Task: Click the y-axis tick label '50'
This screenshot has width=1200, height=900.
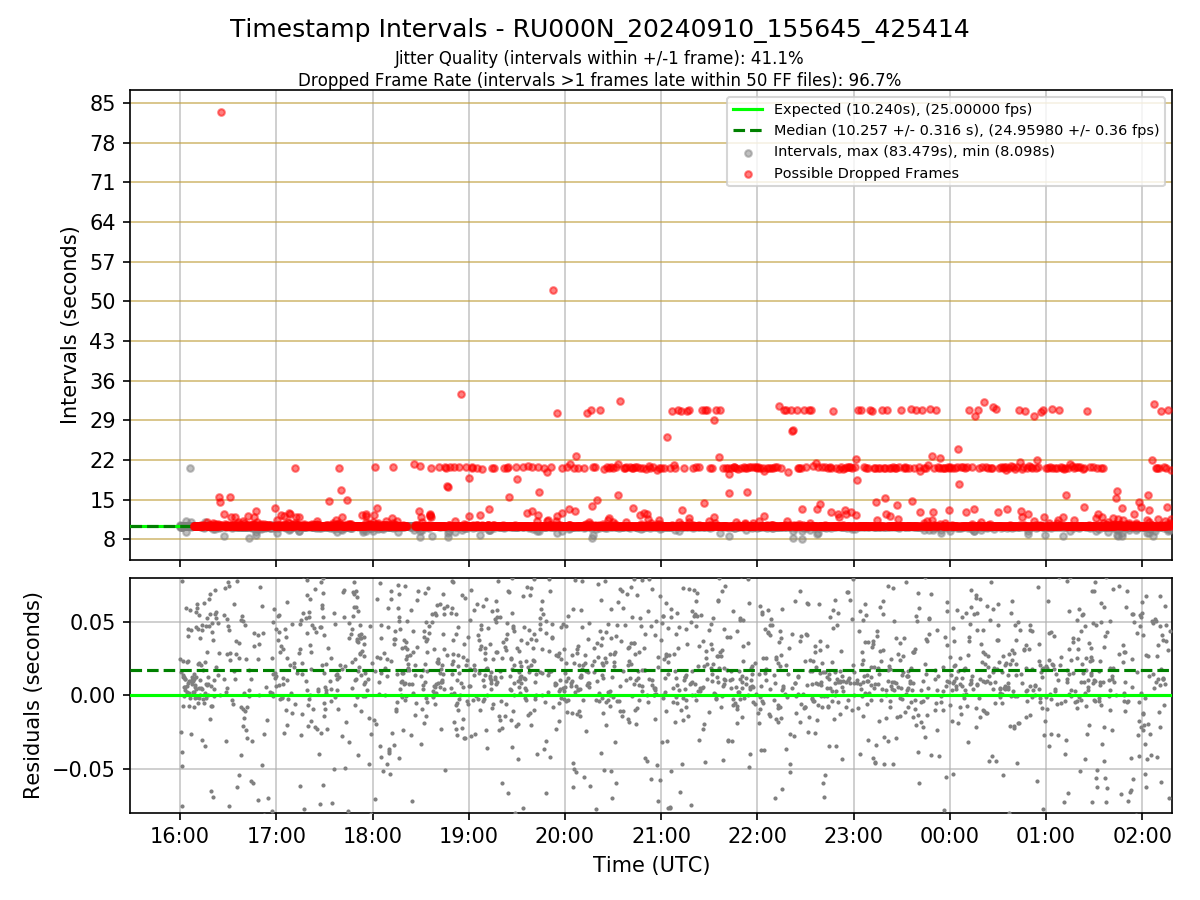Action: [104, 301]
